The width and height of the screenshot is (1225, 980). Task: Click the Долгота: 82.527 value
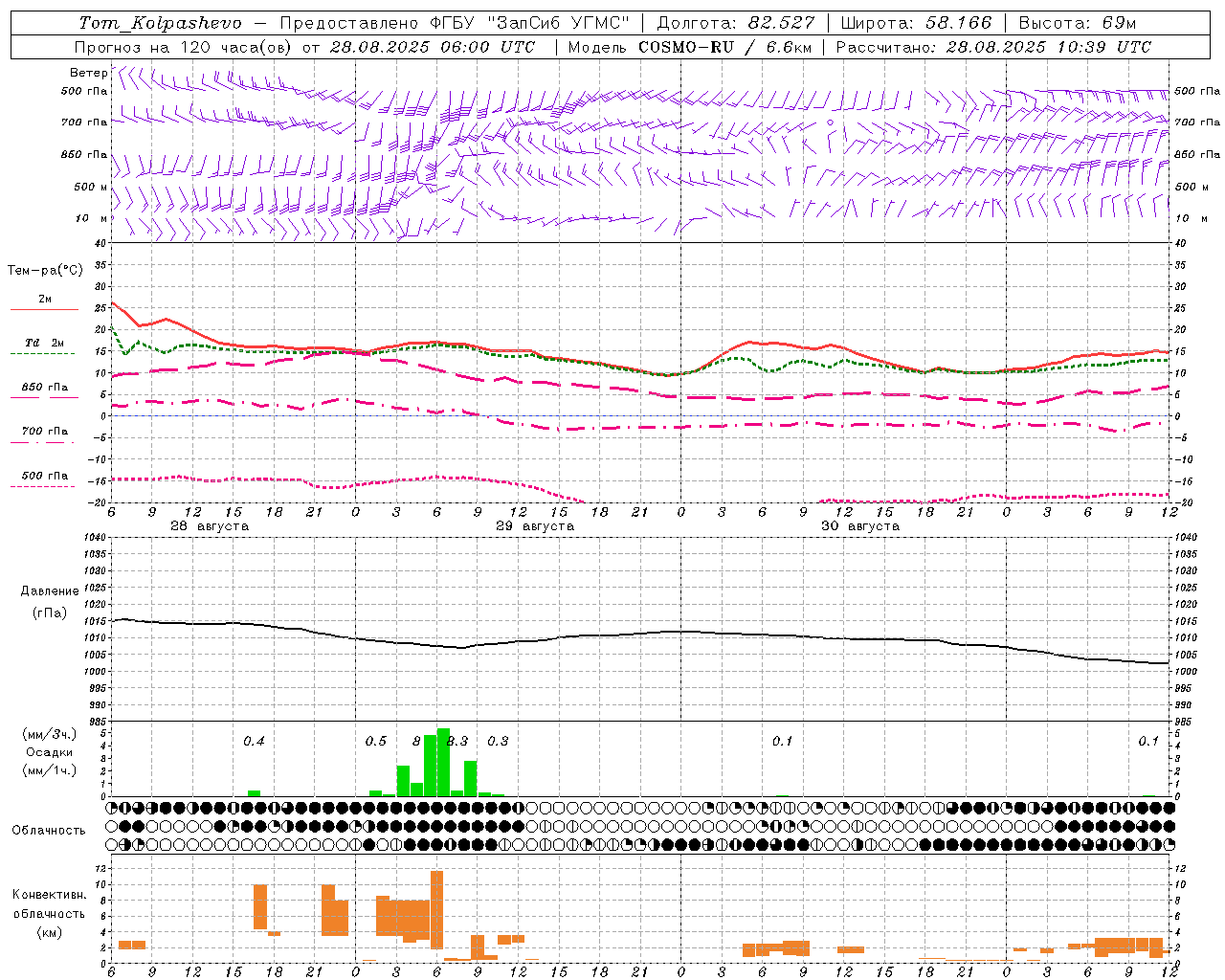coord(736,23)
